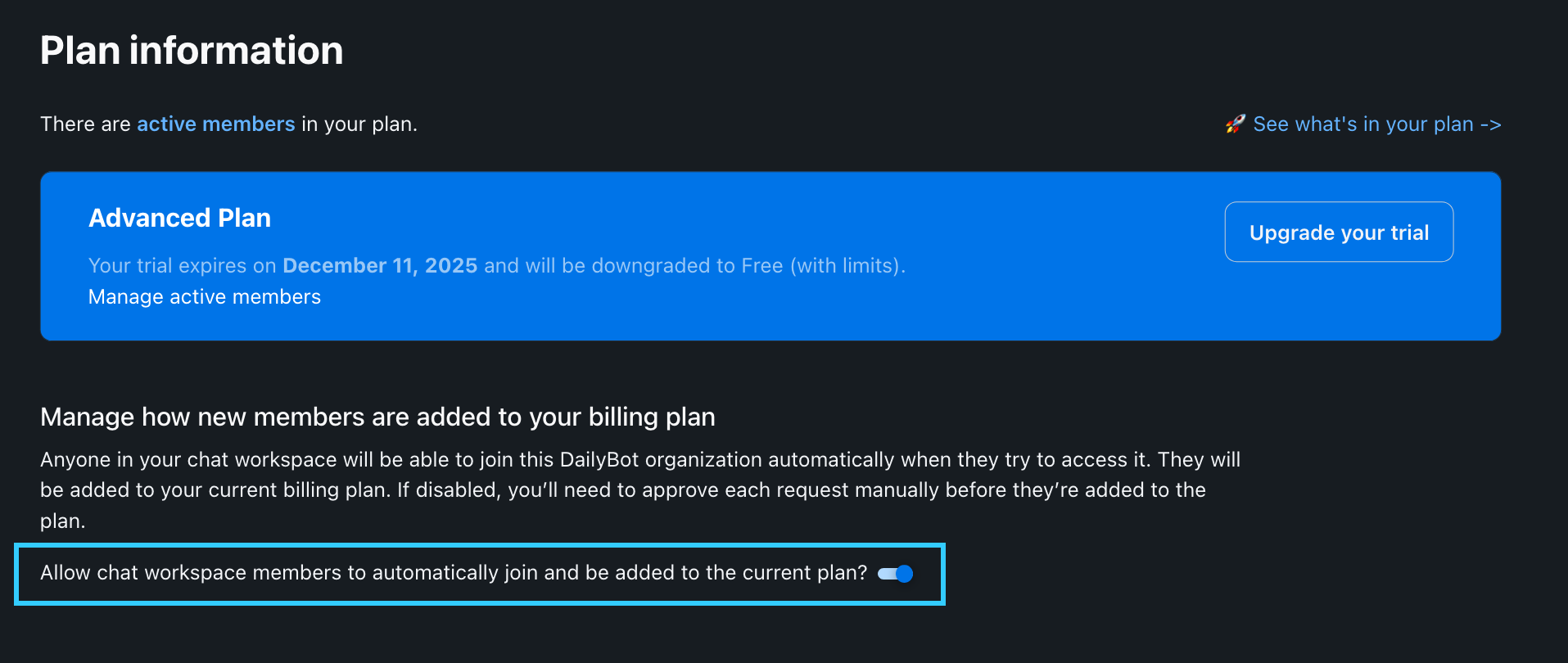1568x663 pixels.
Task: Click the "There are" text before members link
Action: click(x=85, y=124)
